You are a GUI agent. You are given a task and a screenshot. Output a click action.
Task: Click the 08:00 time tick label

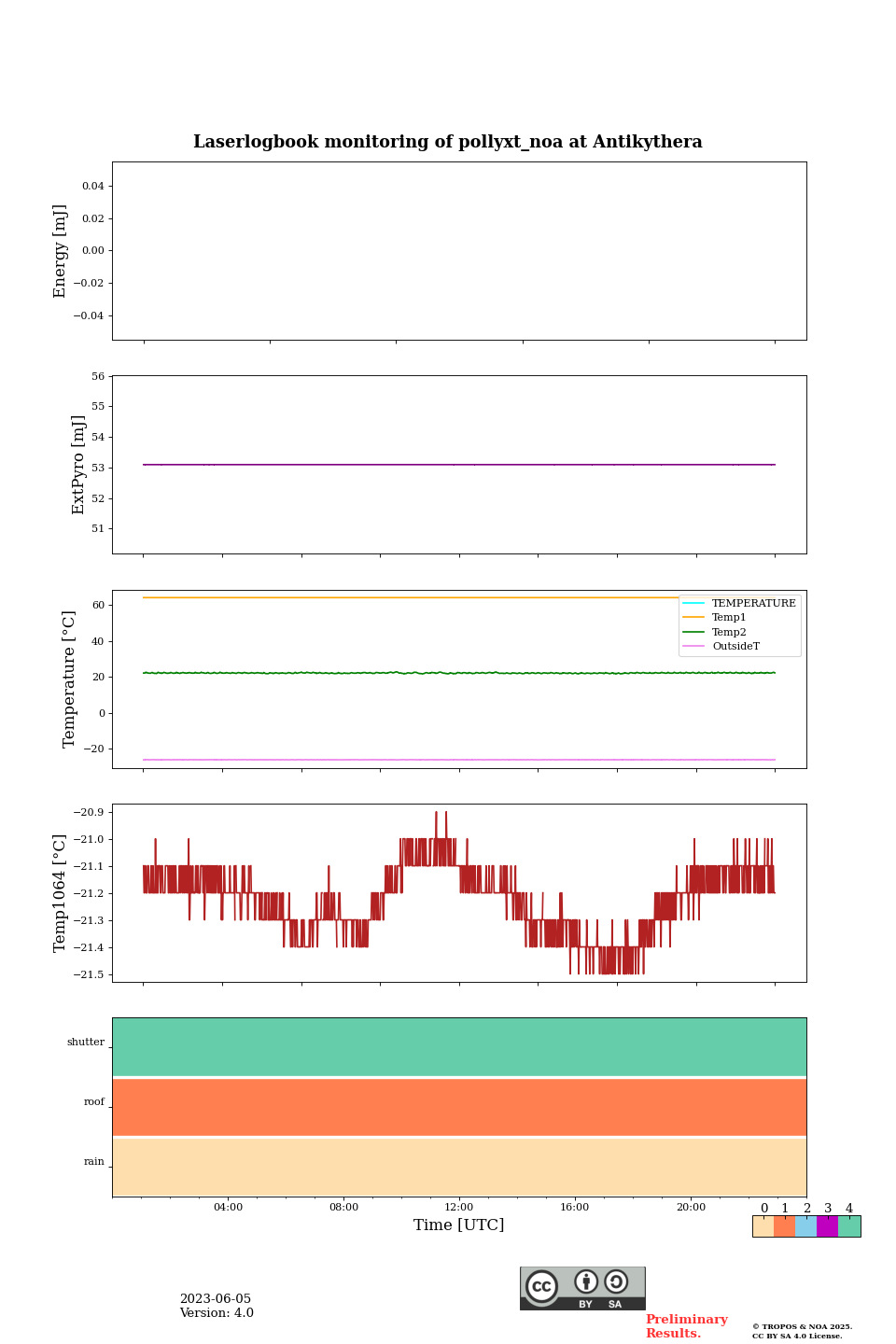[x=343, y=1207]
